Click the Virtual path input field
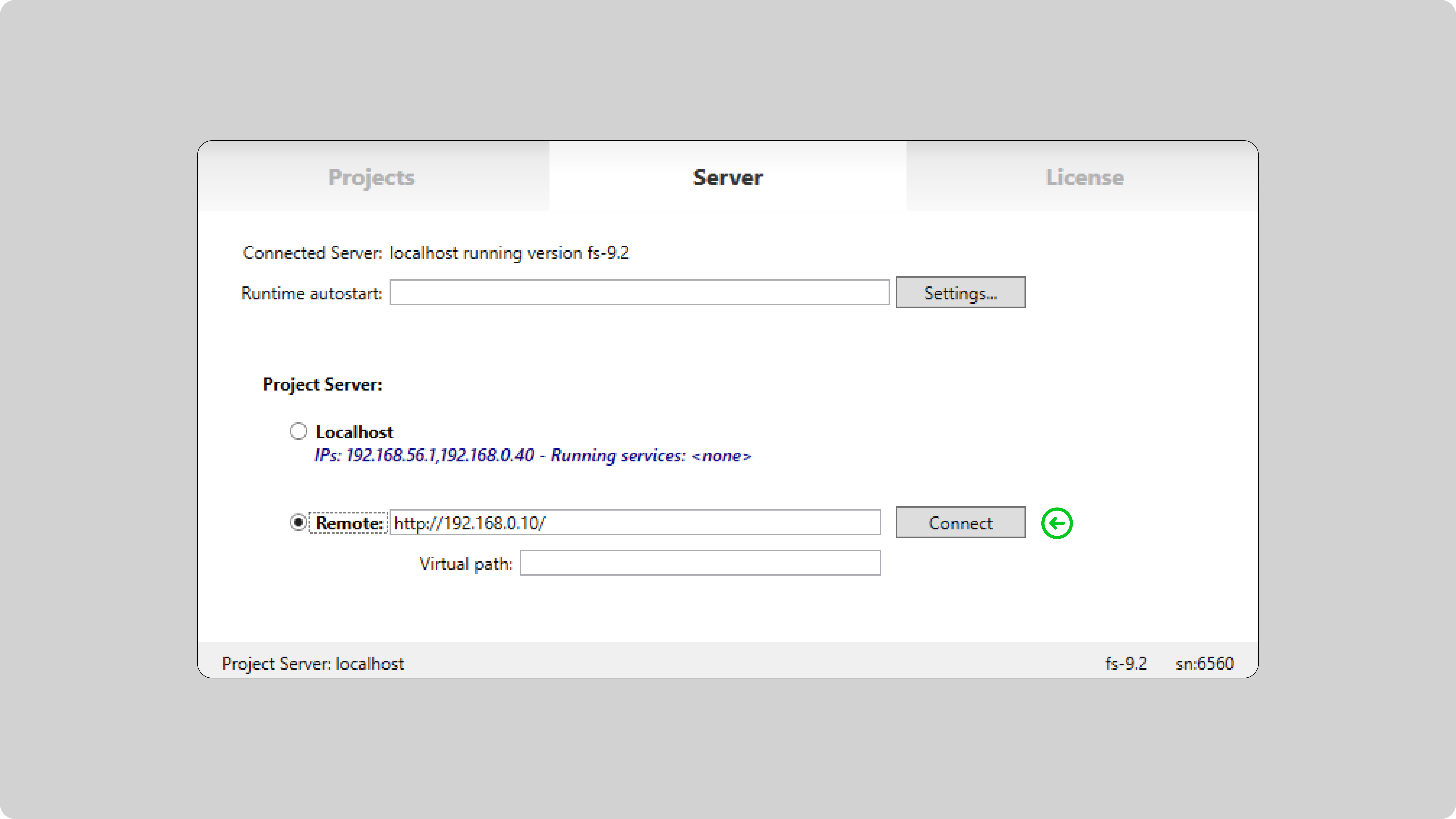The height and width of the screenshot is (819, 1456). pos(700,563)
